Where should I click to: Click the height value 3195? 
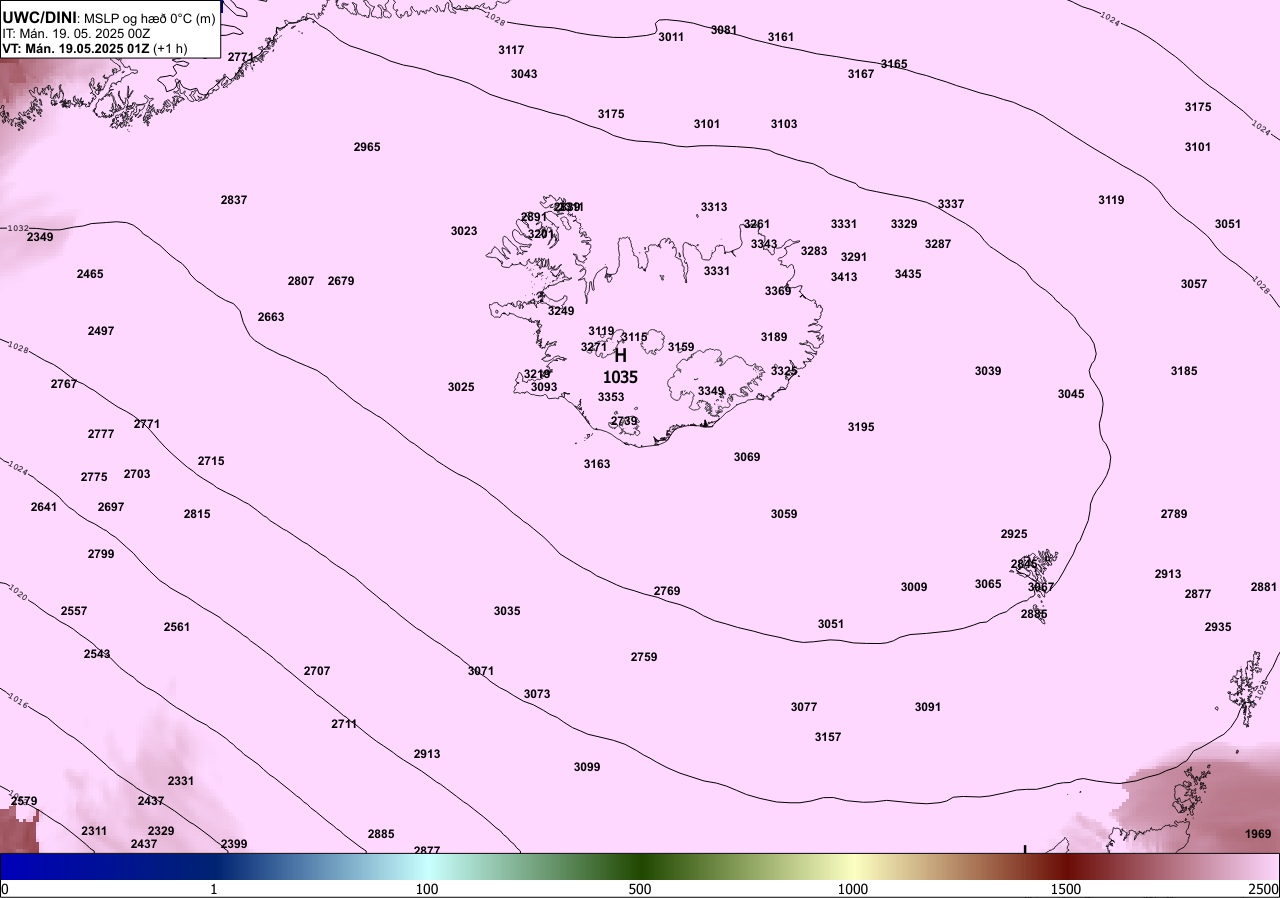pos(861,427)
